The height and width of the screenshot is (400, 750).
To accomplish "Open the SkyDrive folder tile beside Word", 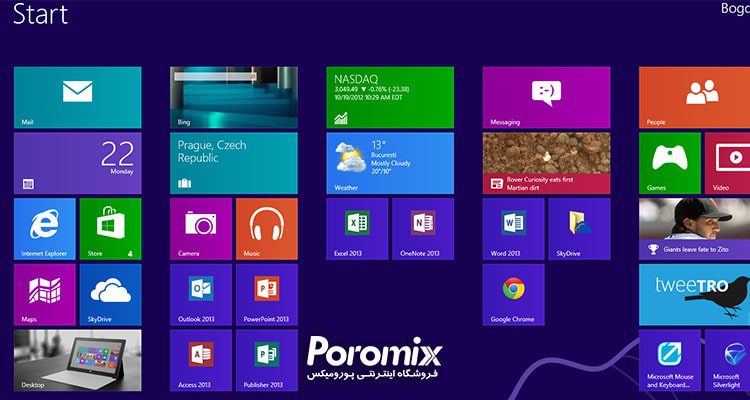I will (579, 229).
